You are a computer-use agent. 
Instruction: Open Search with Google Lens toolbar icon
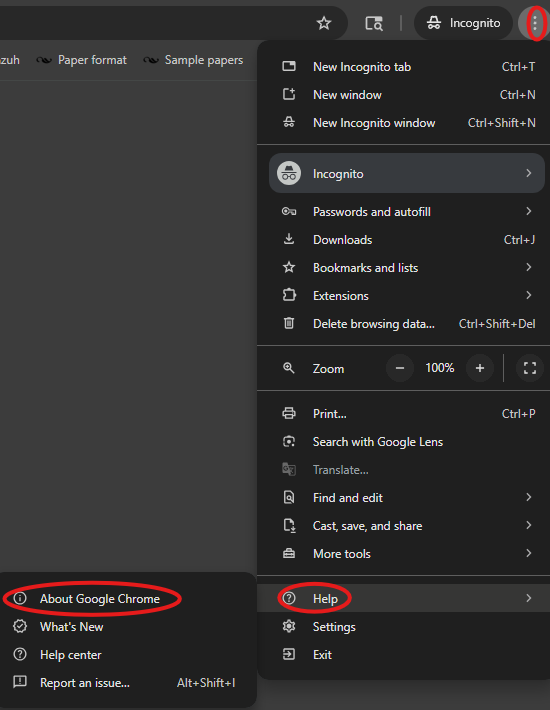click(x=374, y=23)
